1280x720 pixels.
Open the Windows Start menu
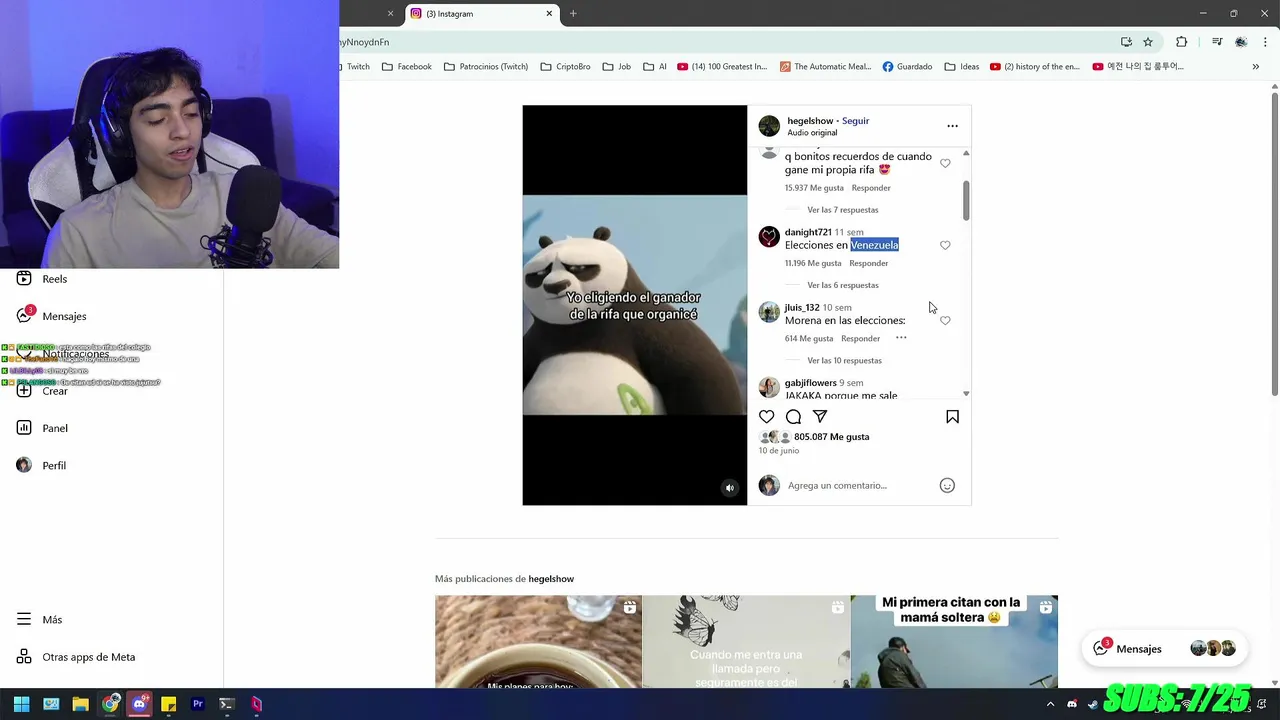21,704
